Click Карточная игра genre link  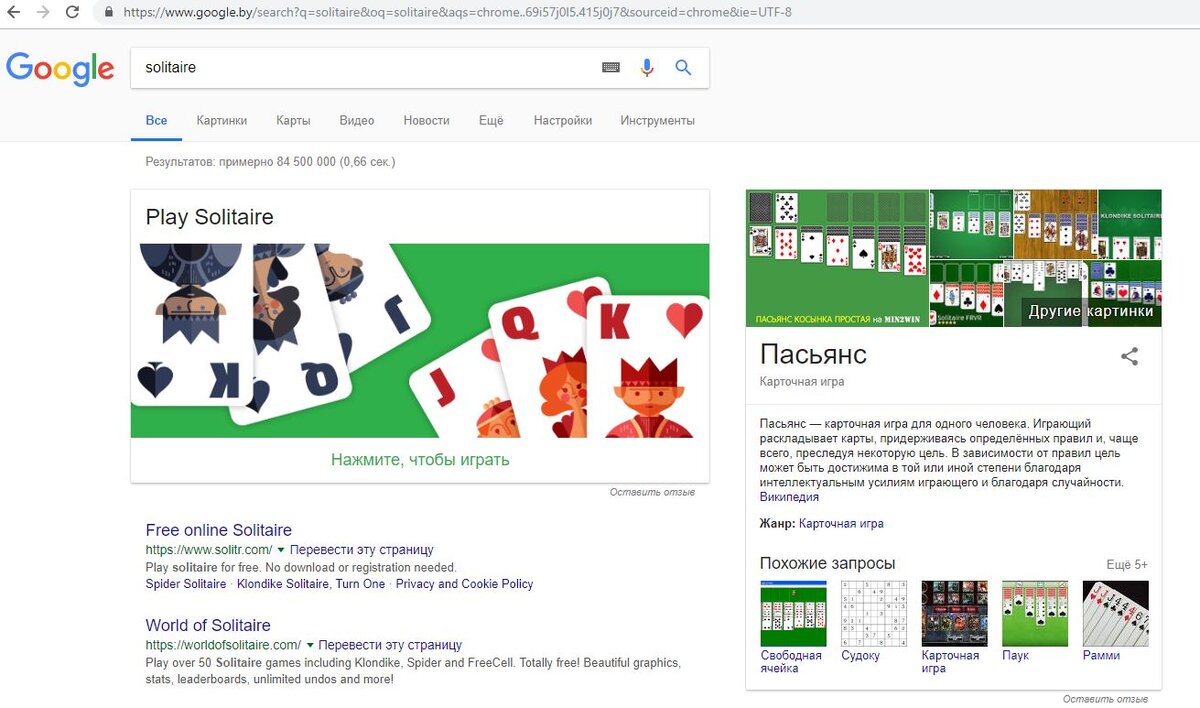click(x=841, y=524)
